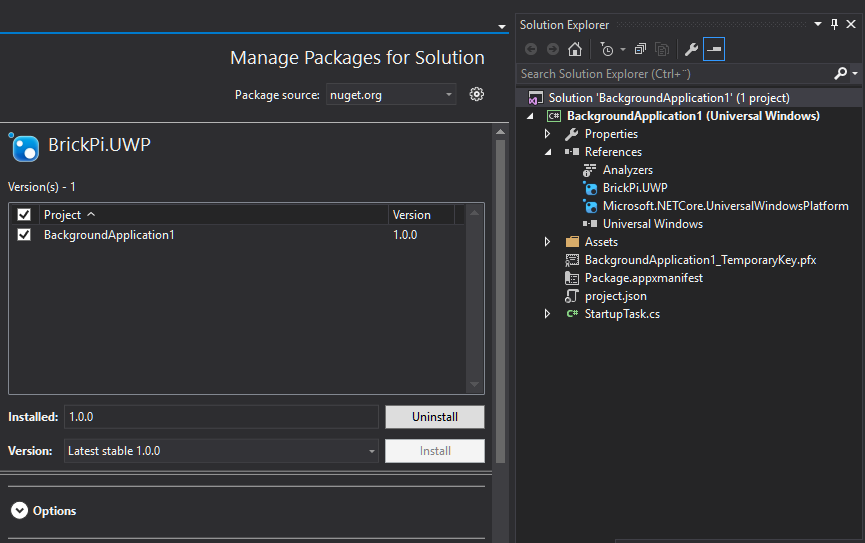The width and height of the screenshot is (865, 543).
Task: Select BrickPi.UWP reference in tree
Action: point(635,188)
